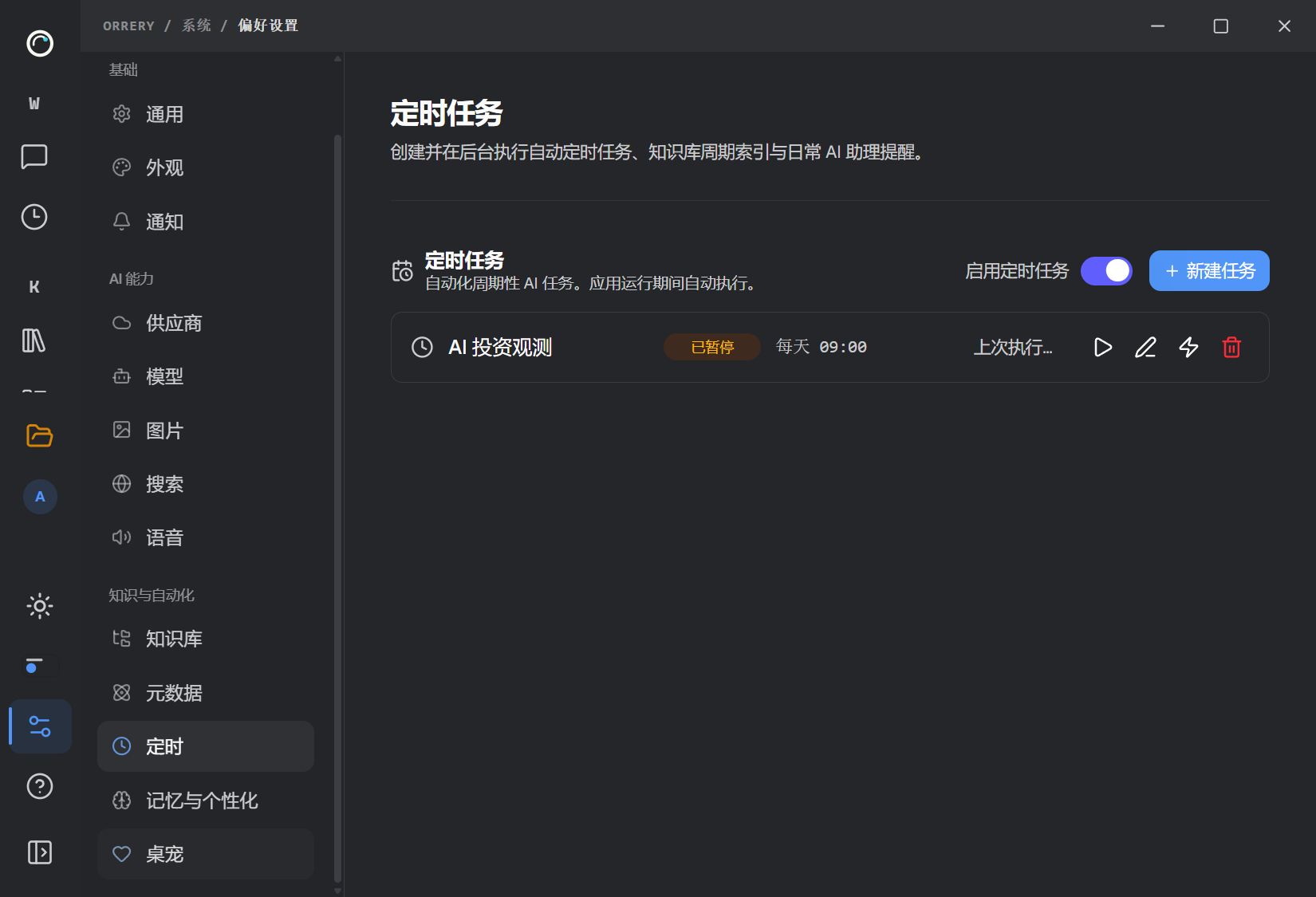Open the 通用 settings page

[x=206, y=115]
